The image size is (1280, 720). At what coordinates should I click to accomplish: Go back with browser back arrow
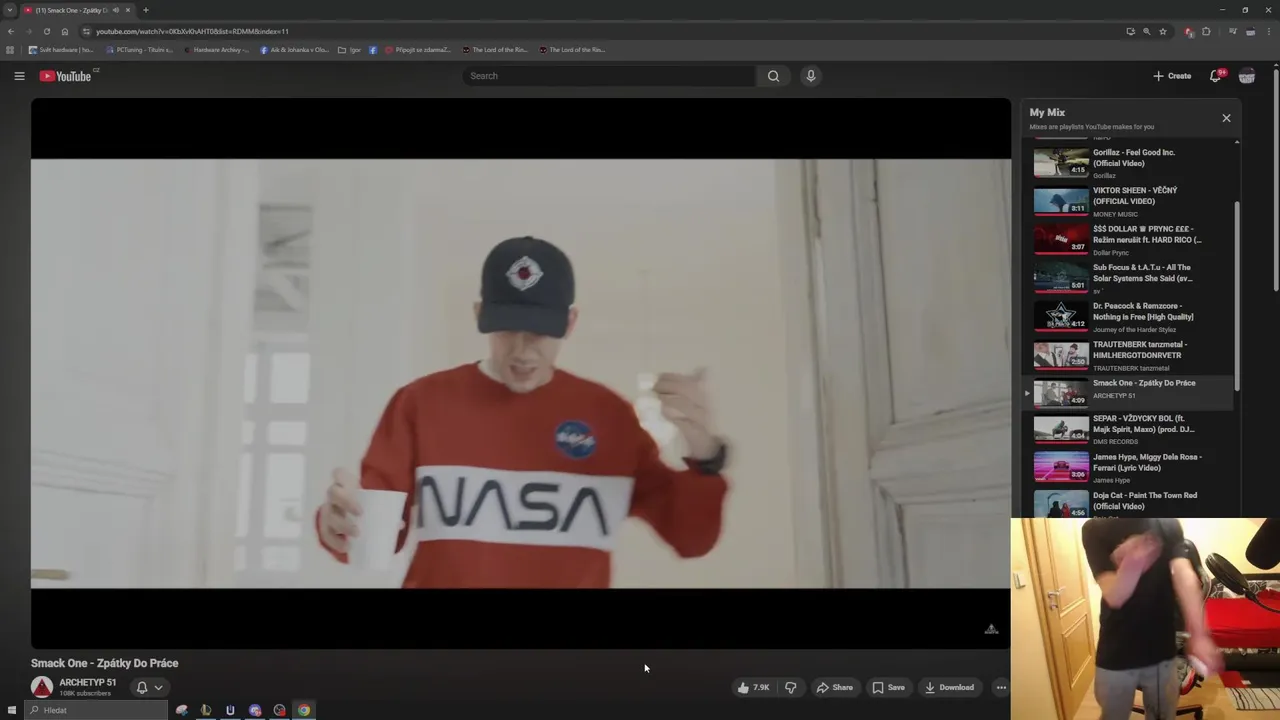click(11, 31)
